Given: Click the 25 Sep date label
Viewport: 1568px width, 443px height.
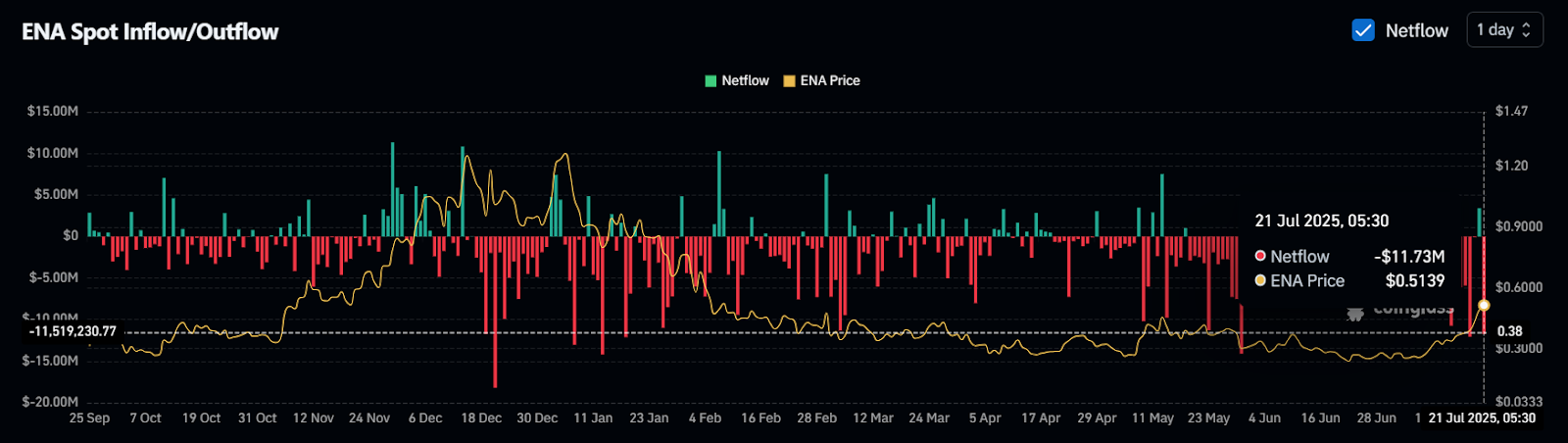Looking at the screenshot, I should 89,418.
